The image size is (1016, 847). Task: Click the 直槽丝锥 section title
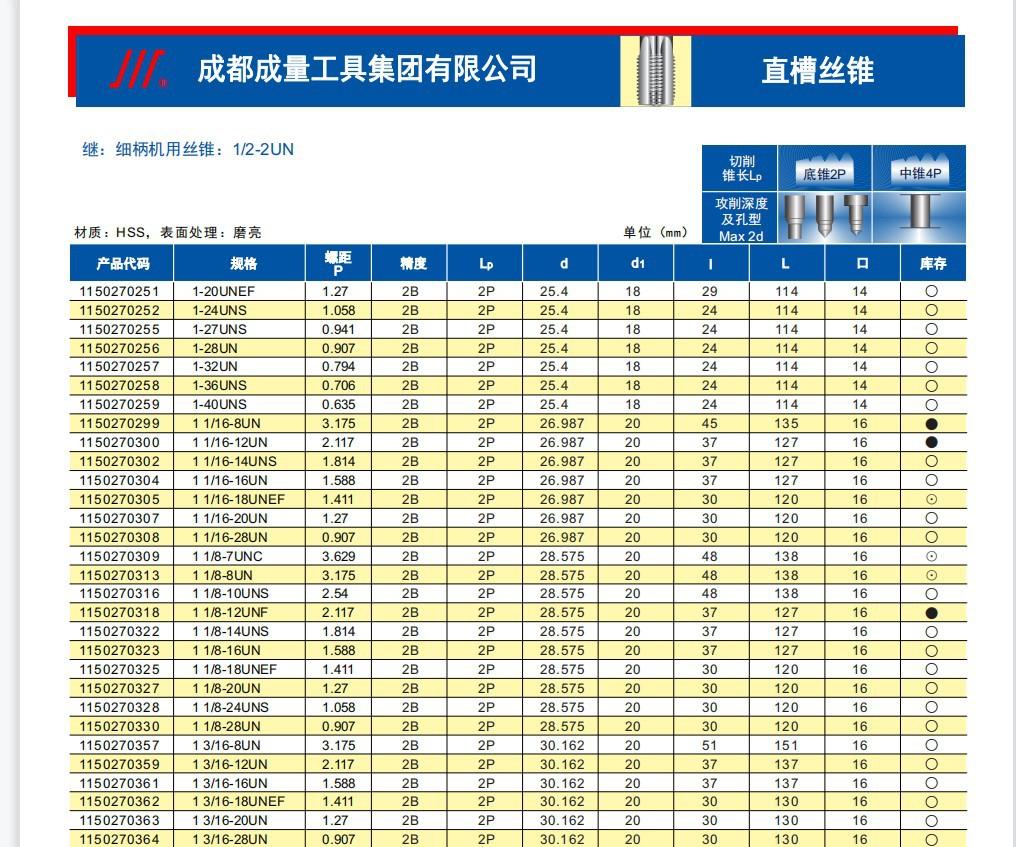[x=817, y=70]
